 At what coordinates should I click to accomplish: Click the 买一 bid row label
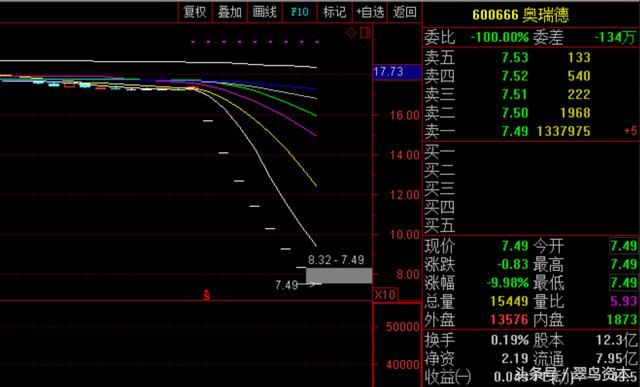click(x=439, y=152)
